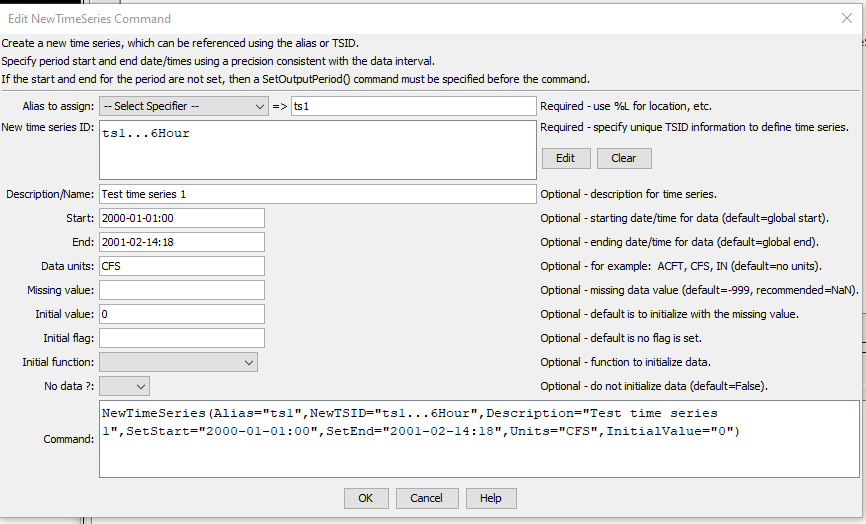Click the 'Alias to assign:' label
The height and width of the screenshot is (524, 866).
point(58,106)
